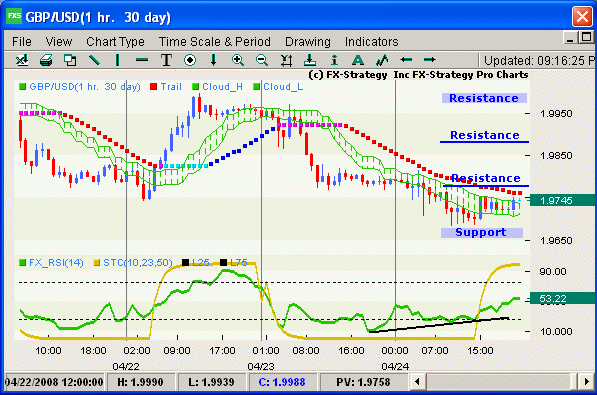Click the FXS logo in title bar
The height and width of the screenshot is (395, 597).
click(x=14, y=16)
